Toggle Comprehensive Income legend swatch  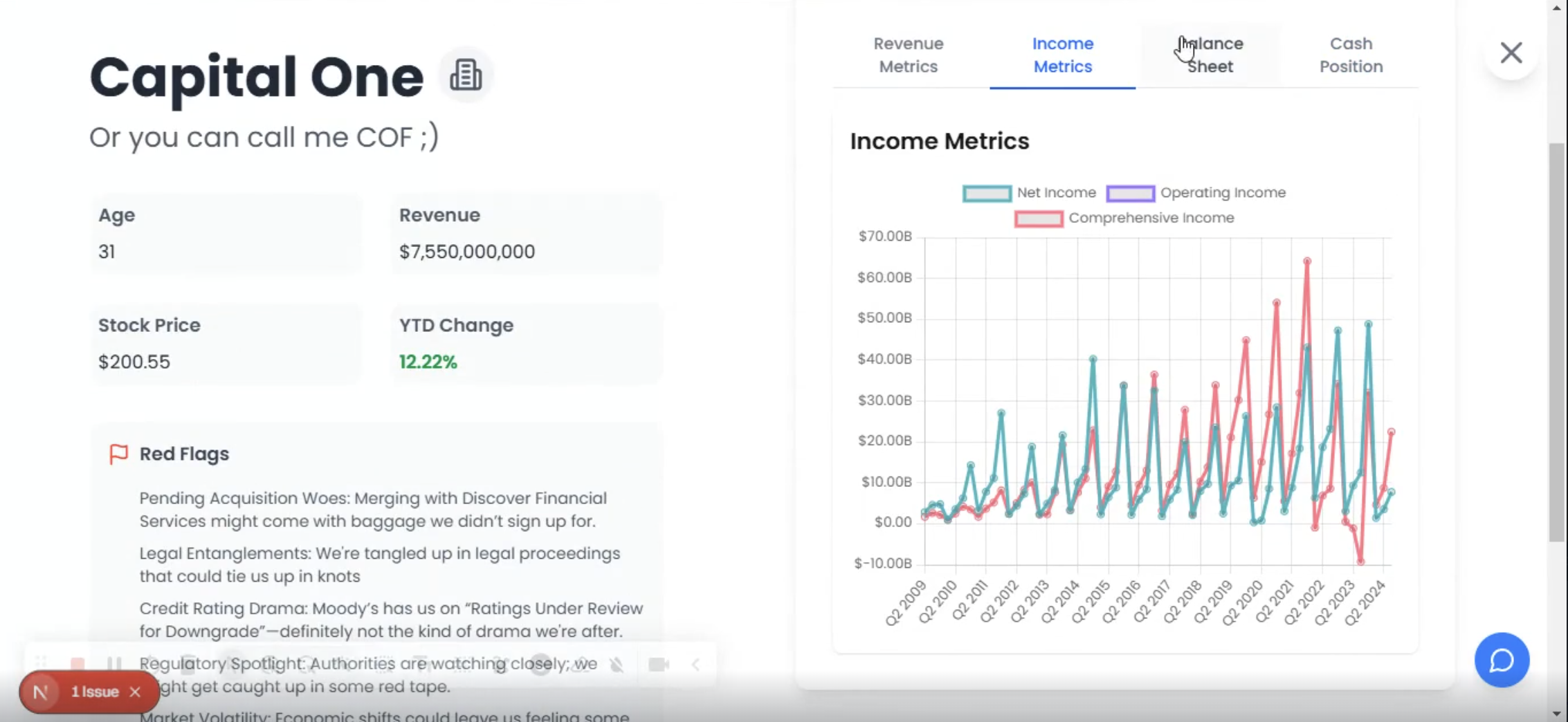point(1038,219)
